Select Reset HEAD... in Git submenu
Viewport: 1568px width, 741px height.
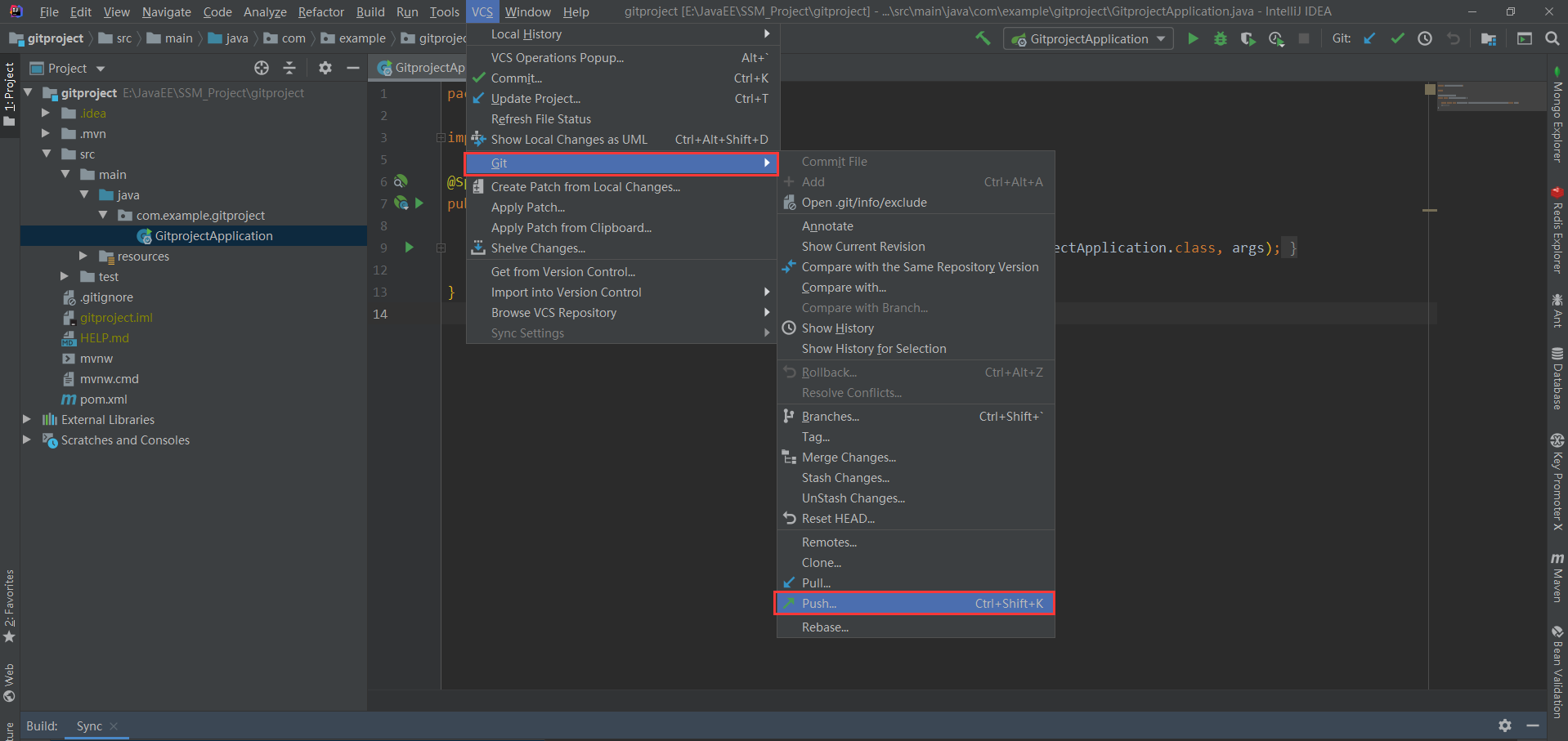(x=915, y=518)
